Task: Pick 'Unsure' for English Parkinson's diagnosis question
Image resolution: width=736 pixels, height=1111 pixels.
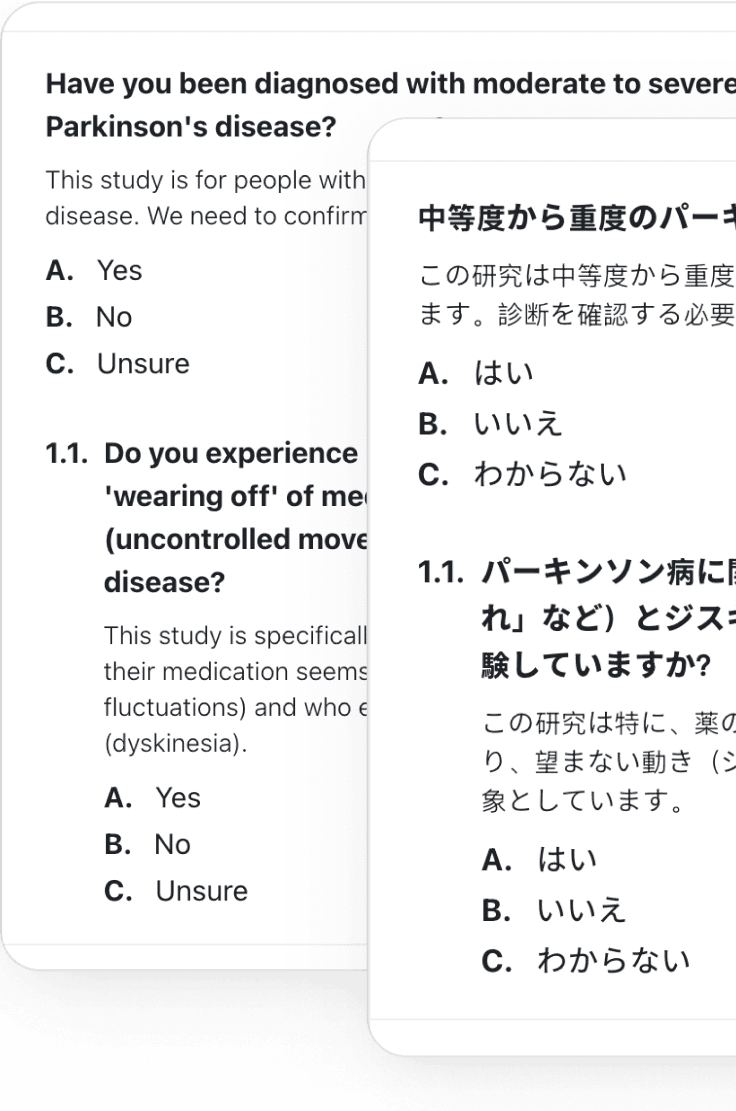Action: coord(142,364)
